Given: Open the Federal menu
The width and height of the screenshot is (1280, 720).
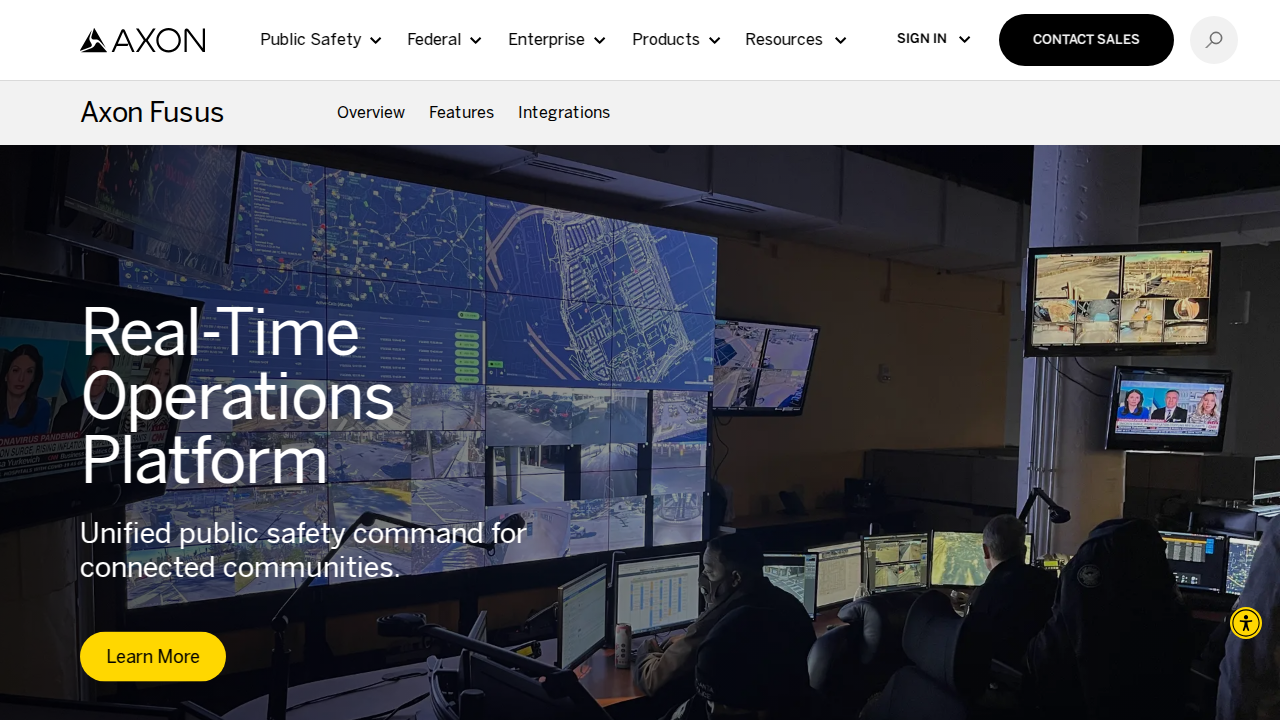Looking at the screenshot, I should (434, 40).
